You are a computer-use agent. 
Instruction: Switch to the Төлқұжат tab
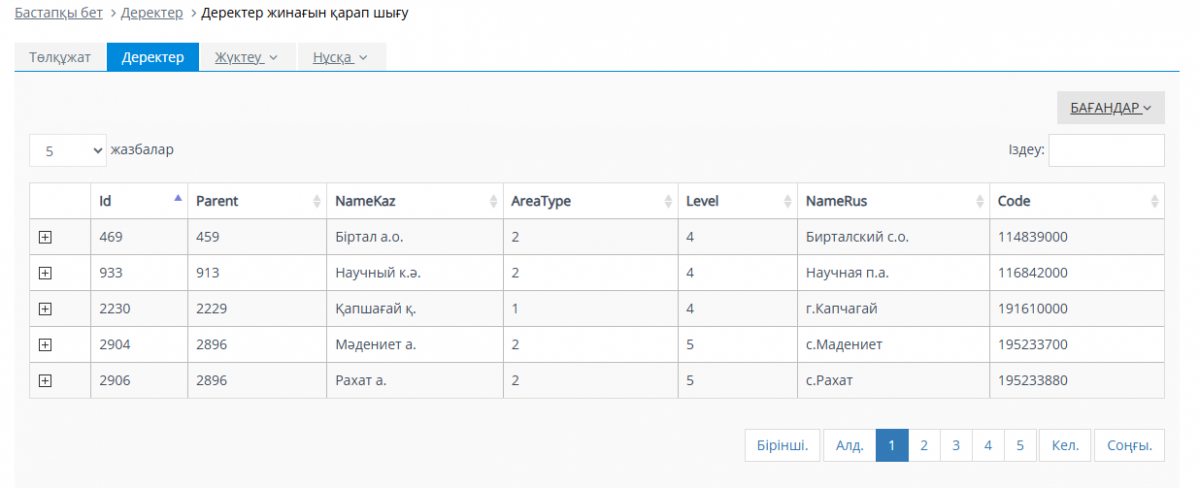pyautogui.click(x=60, y=57)
